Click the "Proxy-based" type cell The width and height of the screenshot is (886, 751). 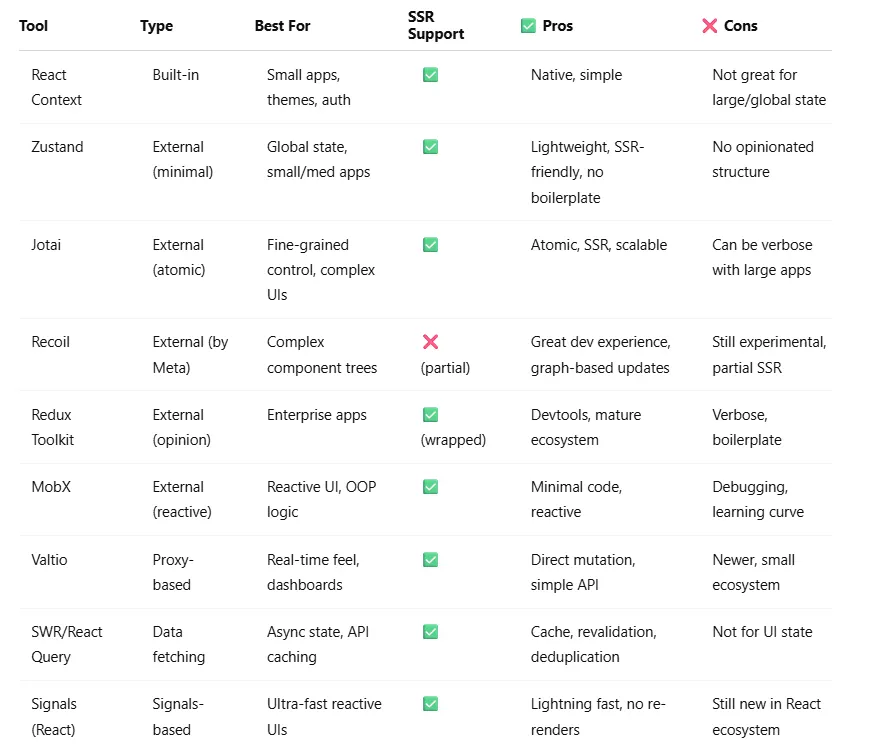(x=173, y=572)
